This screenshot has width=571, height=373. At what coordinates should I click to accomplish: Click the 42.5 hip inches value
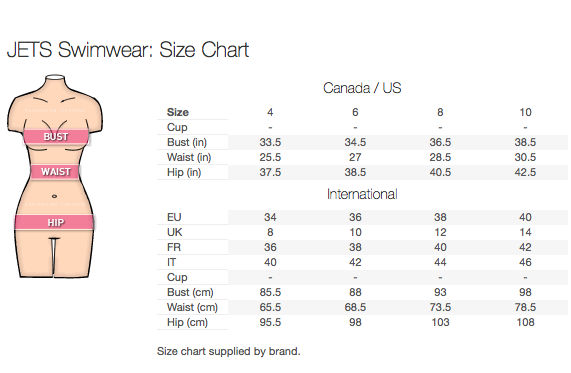tap(525, 172)
